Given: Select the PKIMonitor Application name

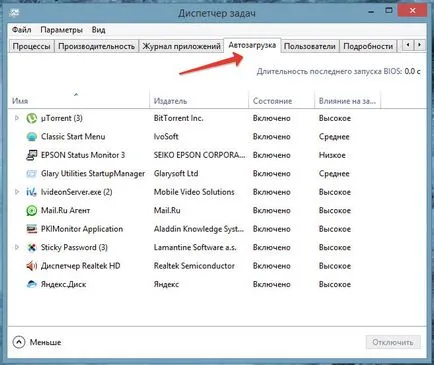Looking at the screenshot, I should point(82,229).
